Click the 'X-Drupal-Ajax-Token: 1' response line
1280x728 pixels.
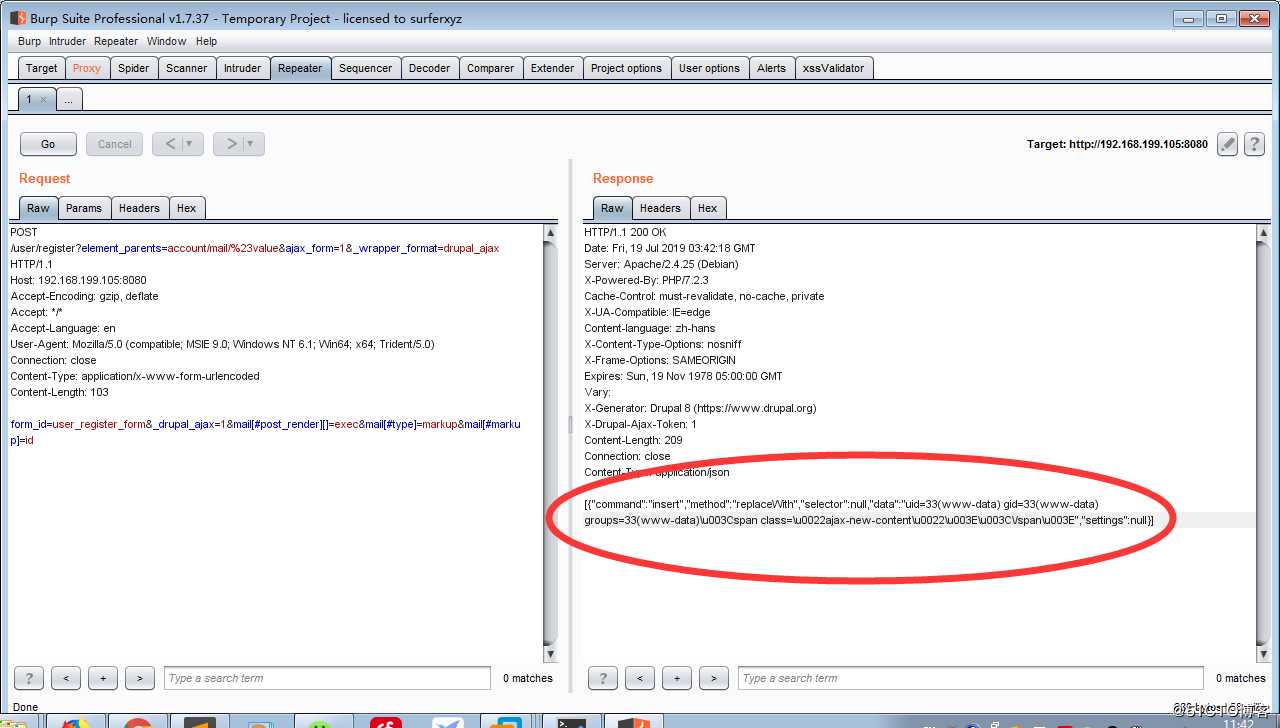(640, 424)
